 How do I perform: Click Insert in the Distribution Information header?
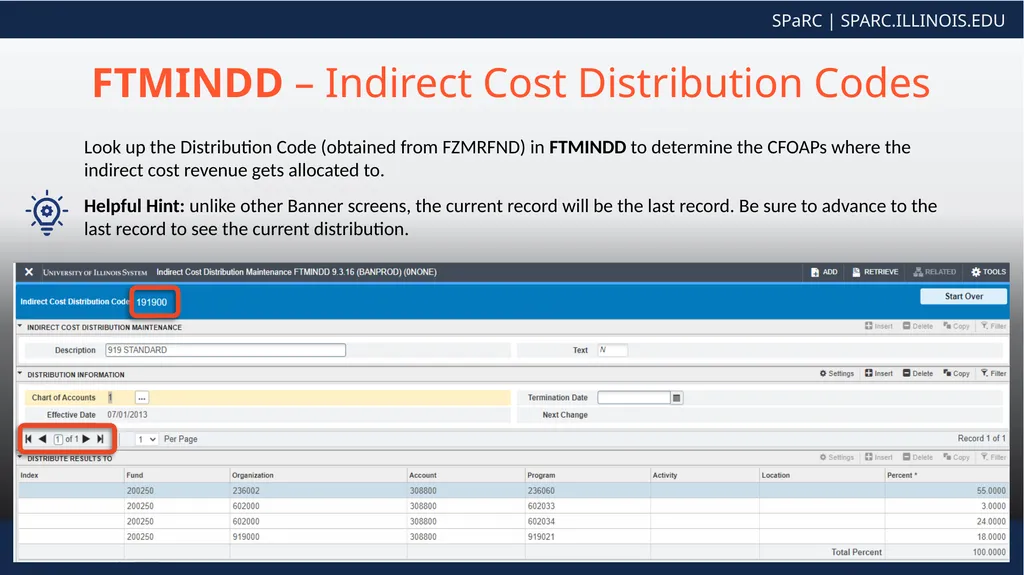[878, 374]
